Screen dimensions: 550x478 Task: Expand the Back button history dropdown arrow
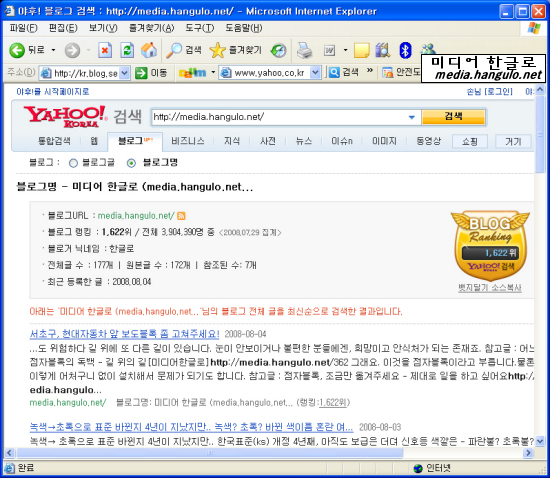(53, 50)
